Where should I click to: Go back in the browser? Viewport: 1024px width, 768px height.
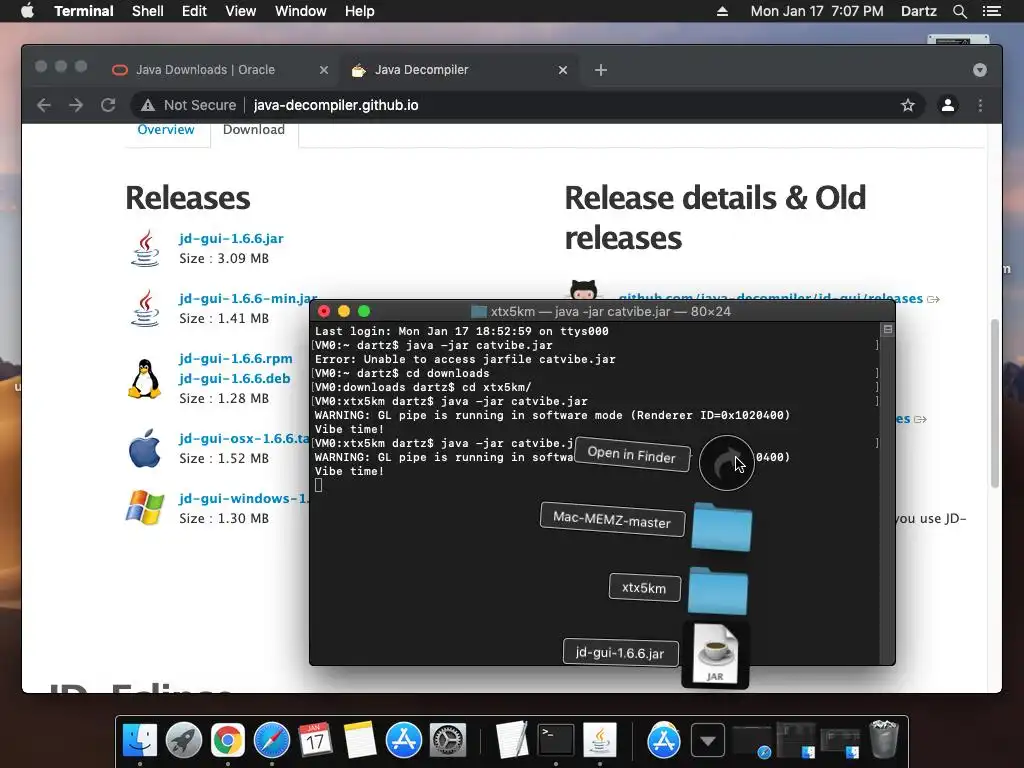point(44,105)
